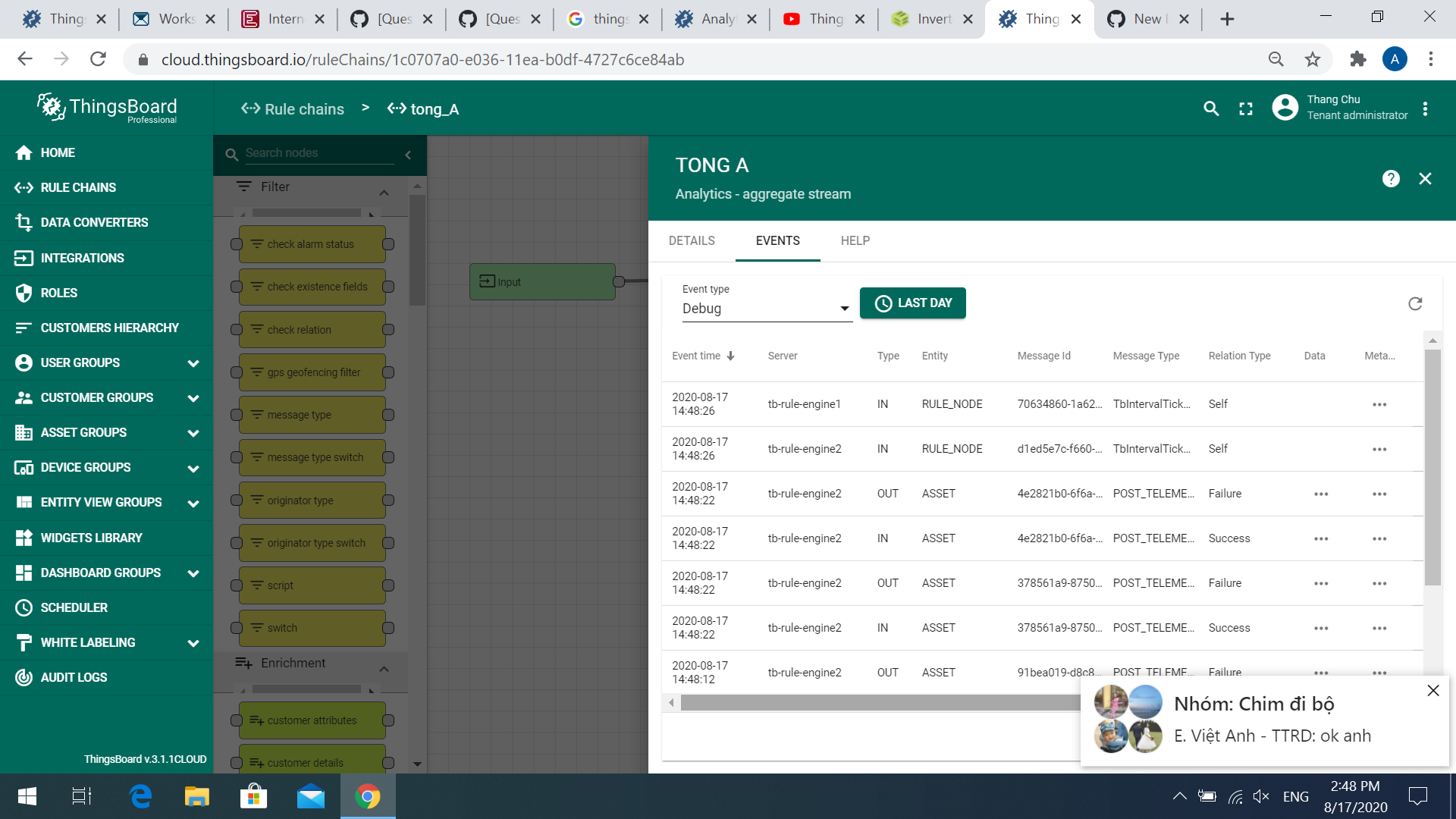Open Chrome from the taskbar

tap(368, 796)
